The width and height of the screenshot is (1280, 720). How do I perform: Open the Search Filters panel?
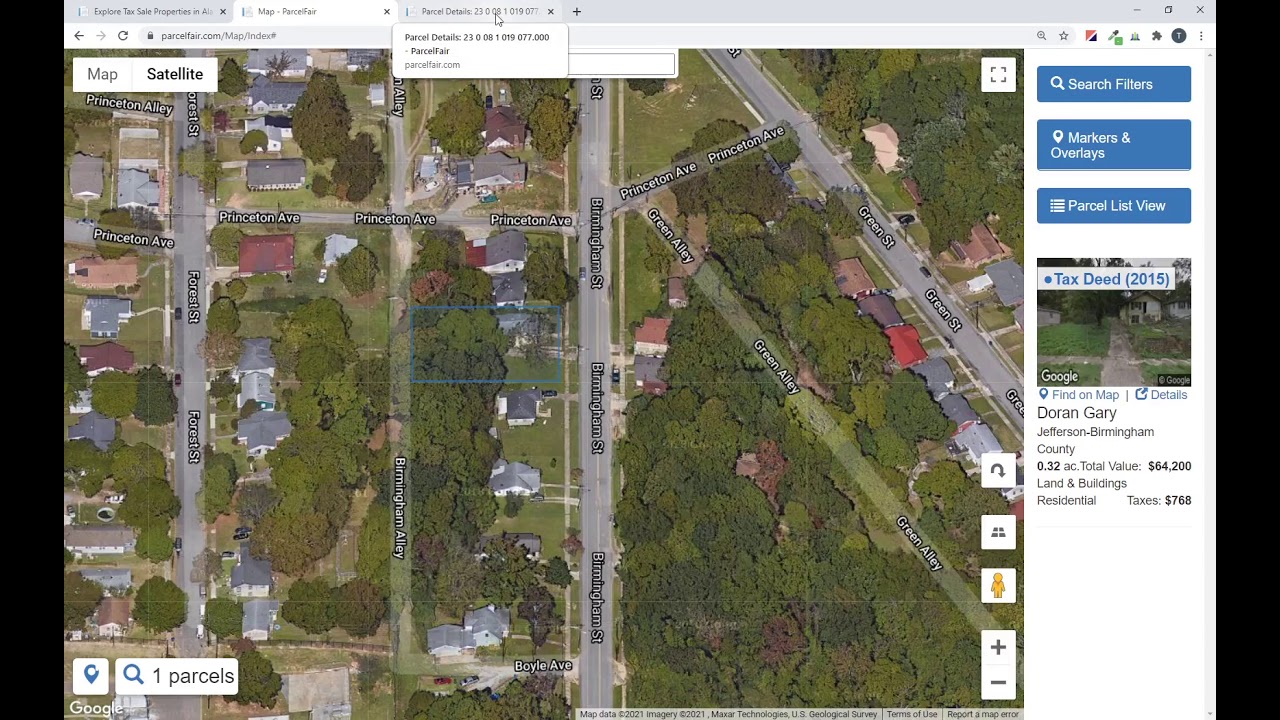1114,84
